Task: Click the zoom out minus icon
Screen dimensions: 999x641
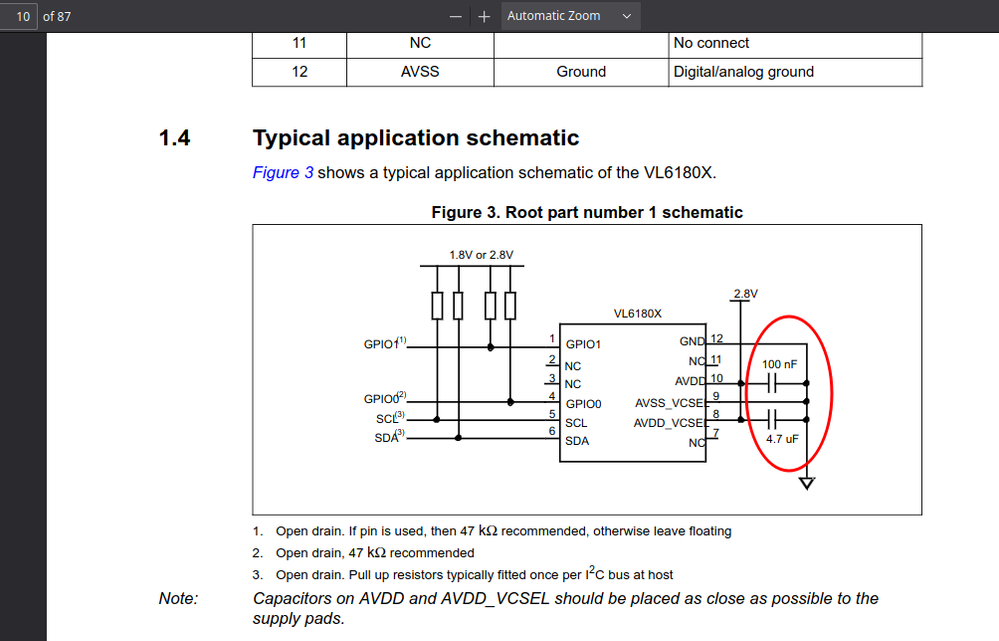Action: coord(455,17)
